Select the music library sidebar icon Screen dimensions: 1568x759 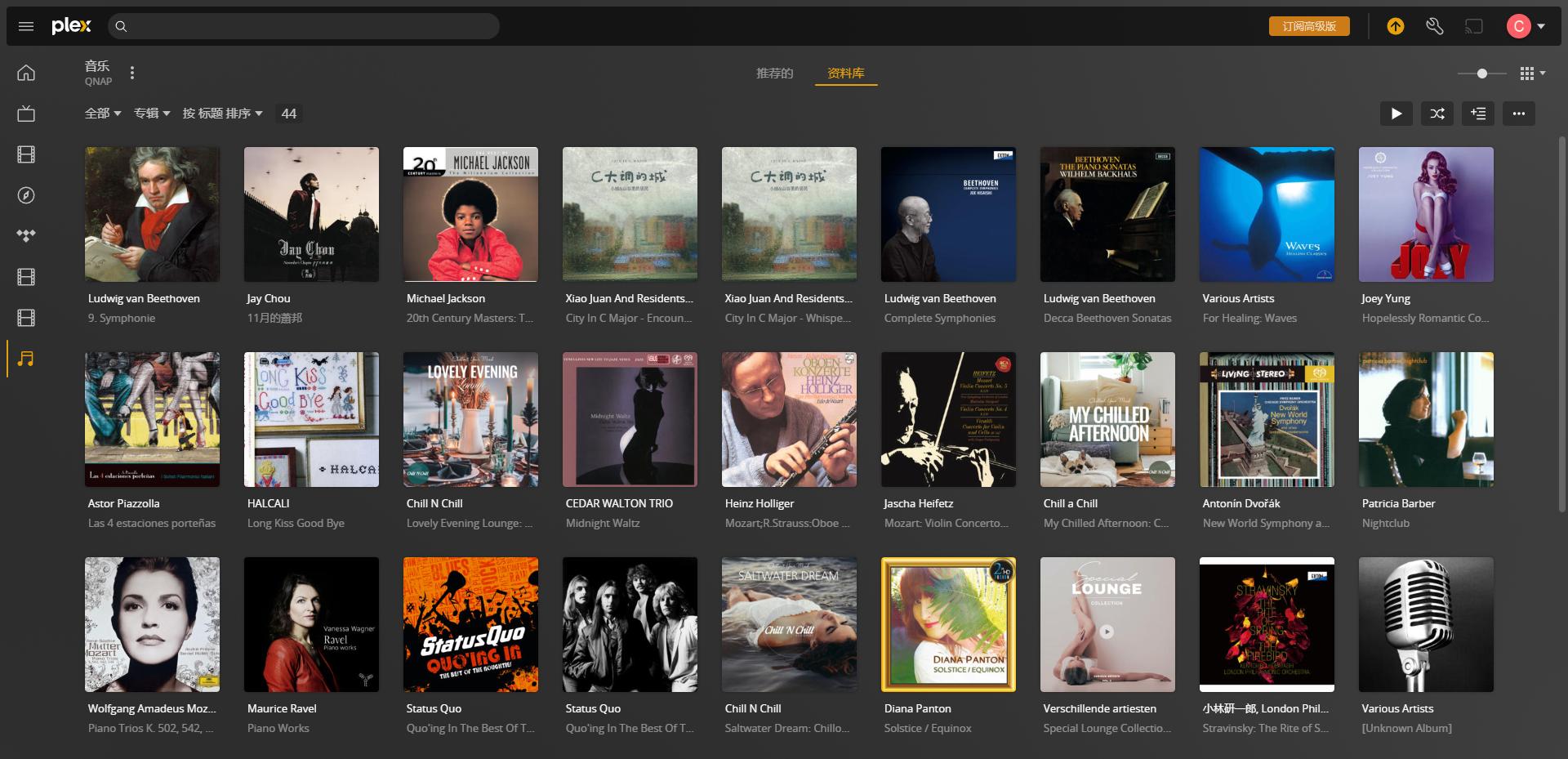click(26, 359)
